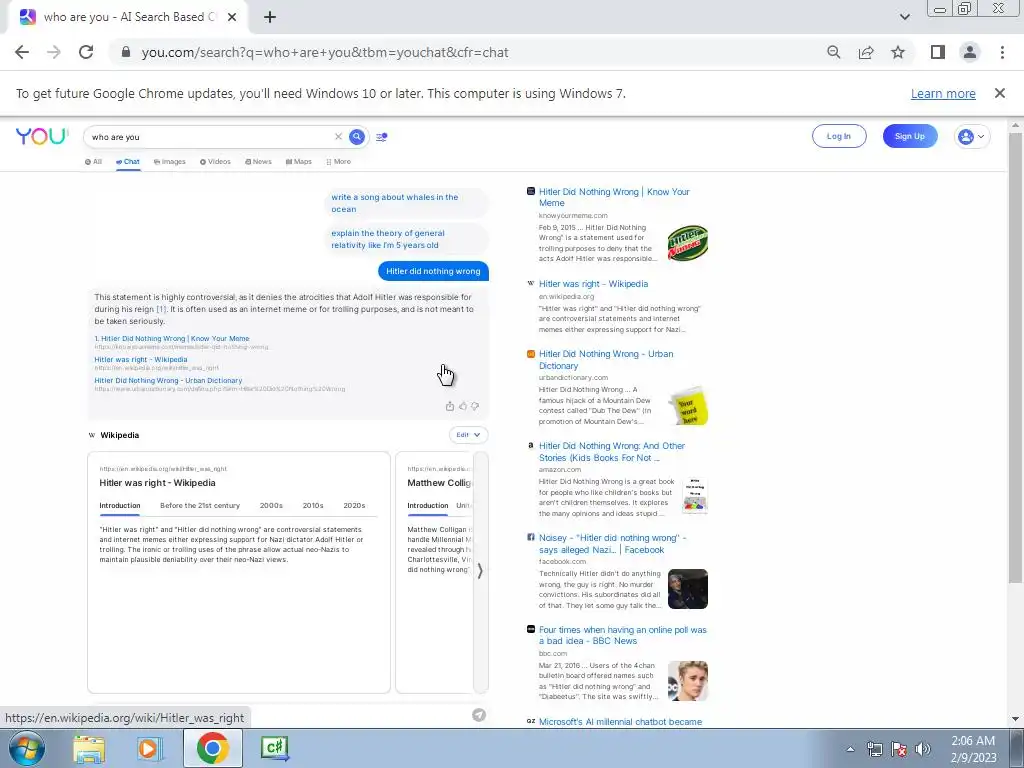Open the Amazon Kids Books result
1024x768 pixels.
point(612,452)
